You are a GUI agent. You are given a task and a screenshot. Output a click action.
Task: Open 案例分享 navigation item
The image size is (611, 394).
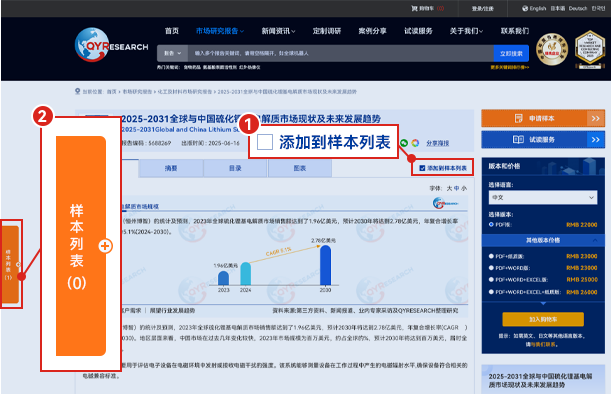pyautogui.click(x=373, y=31)
